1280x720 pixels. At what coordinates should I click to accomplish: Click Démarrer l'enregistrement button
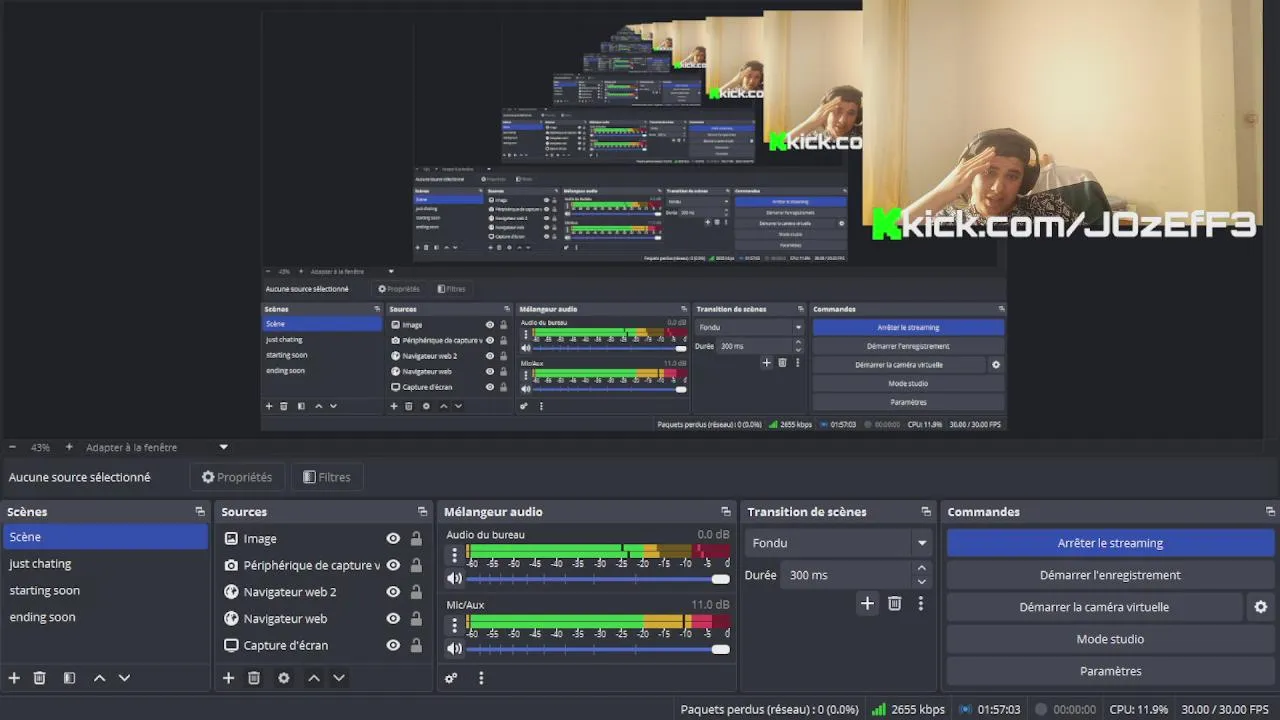(1110, 575)
